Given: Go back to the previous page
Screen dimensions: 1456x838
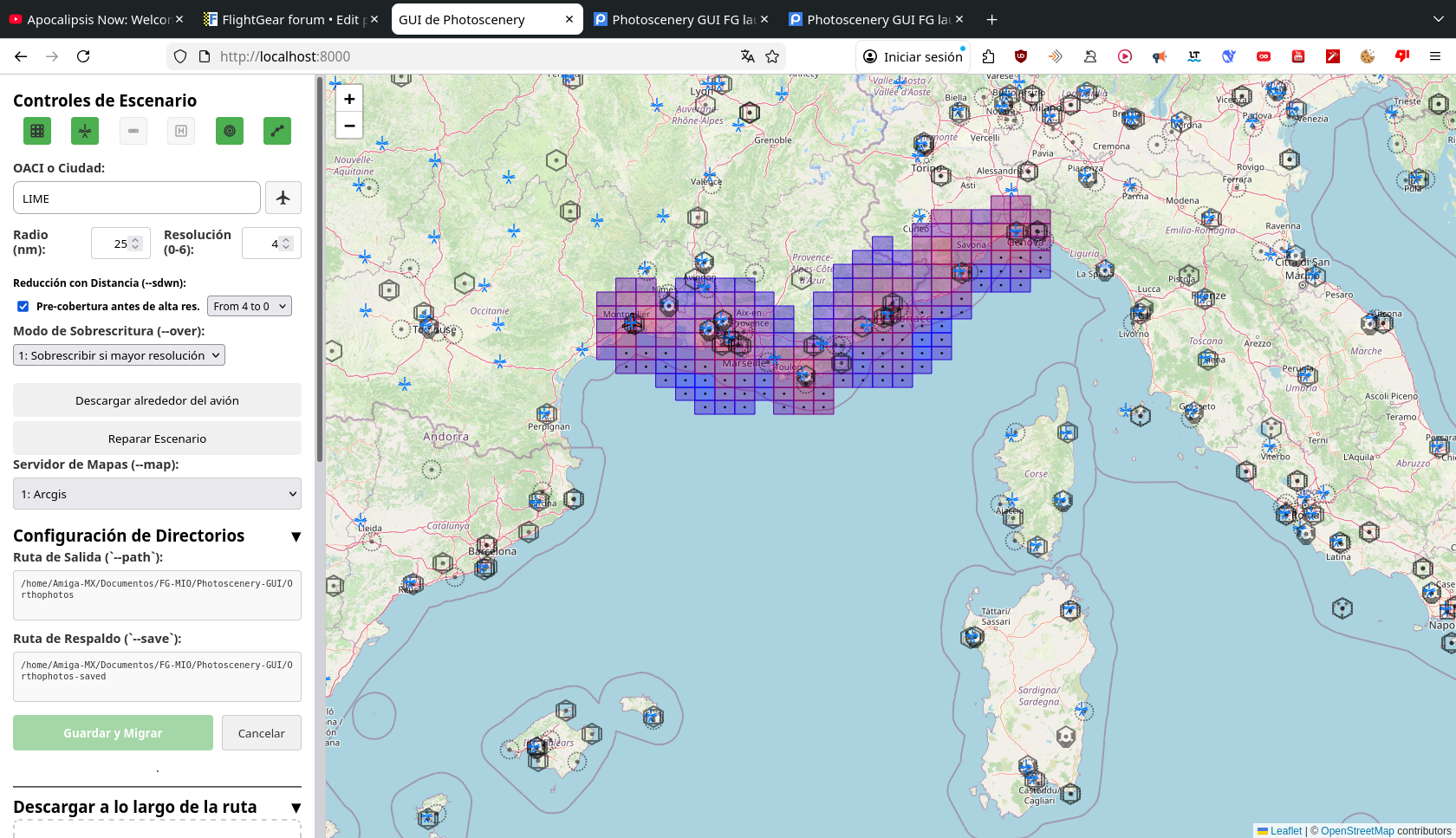Looking at the screenshot, I should click(x=21, y=56).
